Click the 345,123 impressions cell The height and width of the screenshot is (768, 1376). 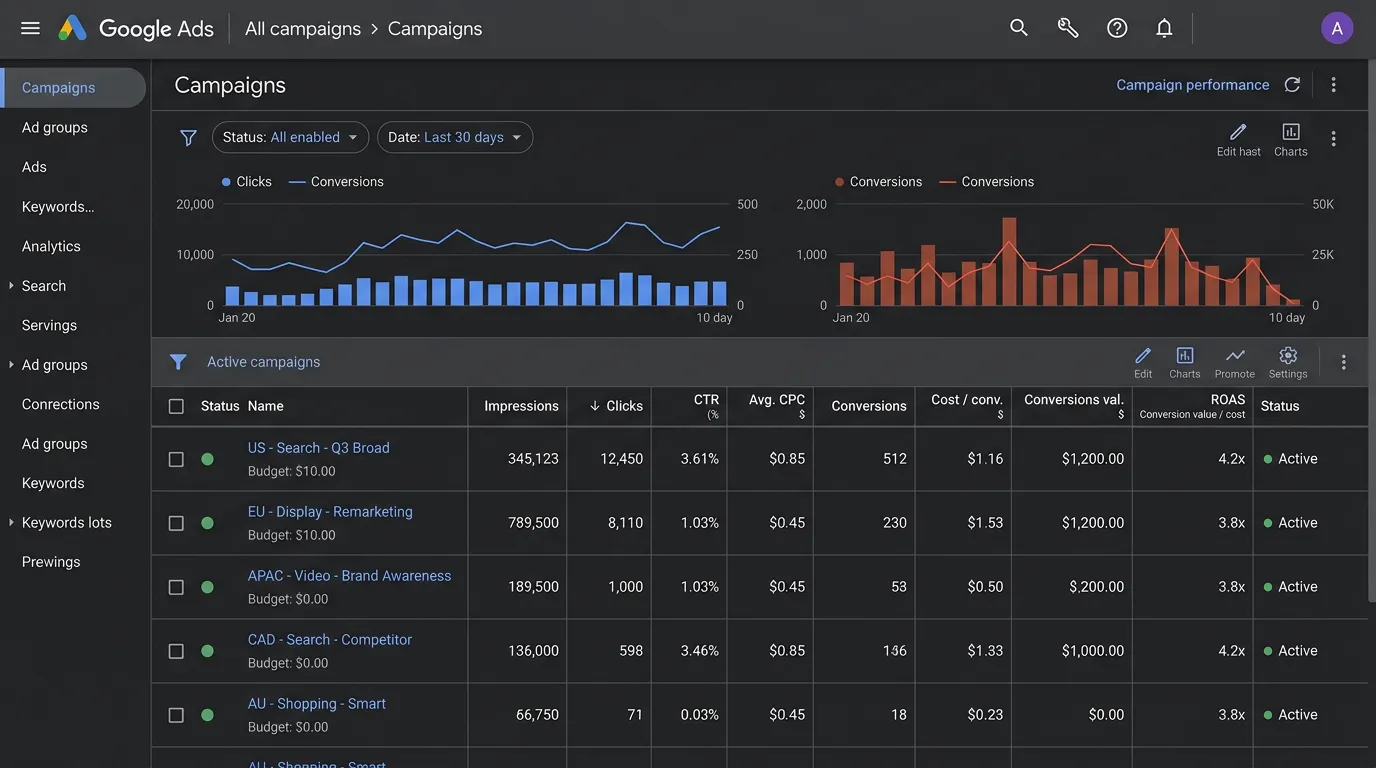533,459
